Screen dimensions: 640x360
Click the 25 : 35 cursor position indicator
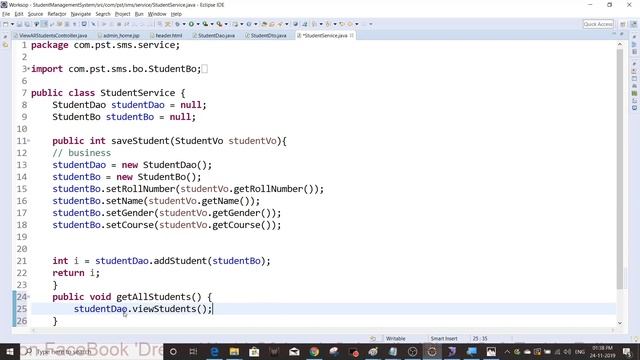coord(480,338)
